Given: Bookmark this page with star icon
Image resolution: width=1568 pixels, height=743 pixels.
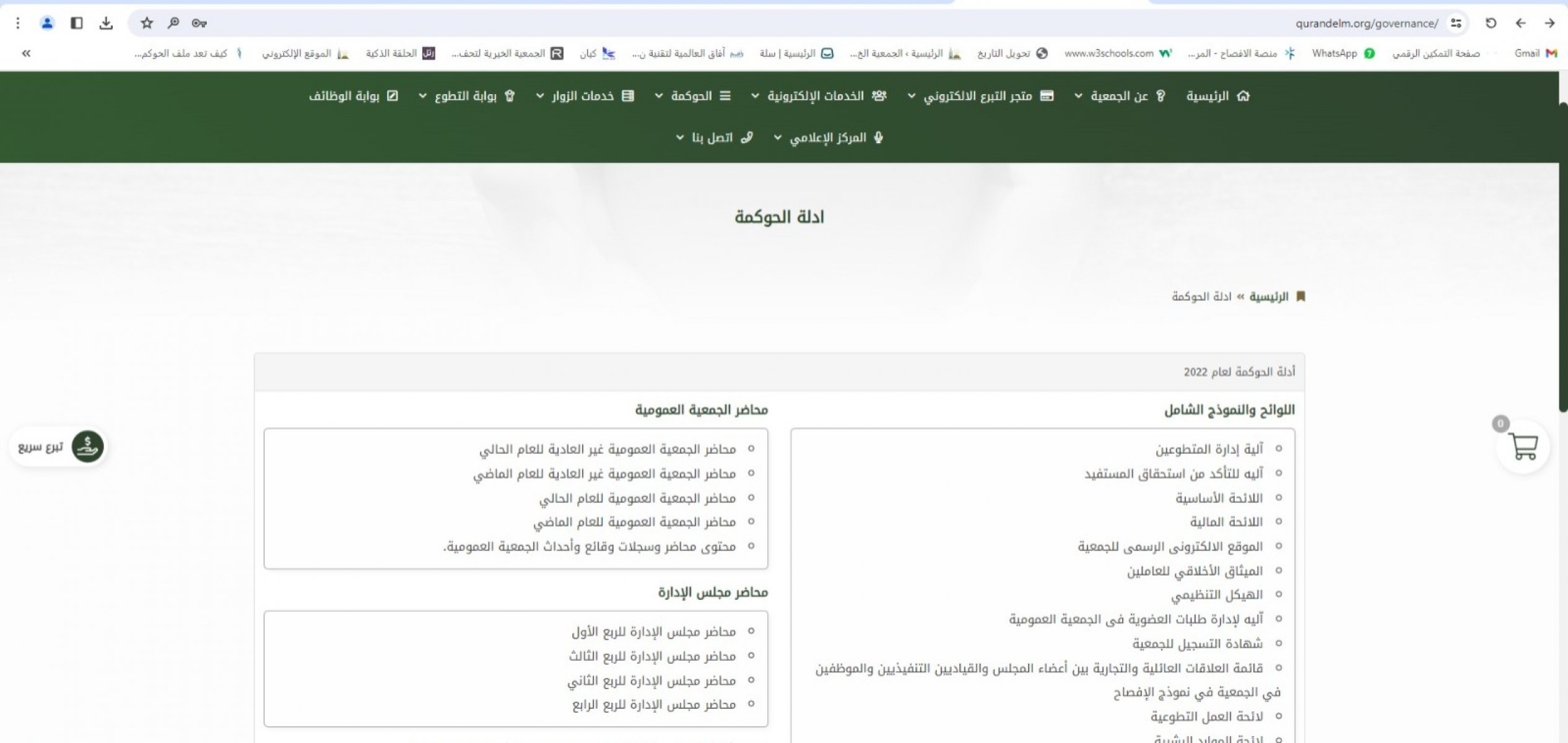Looking at the screenshot, I should tap(147, 23).
